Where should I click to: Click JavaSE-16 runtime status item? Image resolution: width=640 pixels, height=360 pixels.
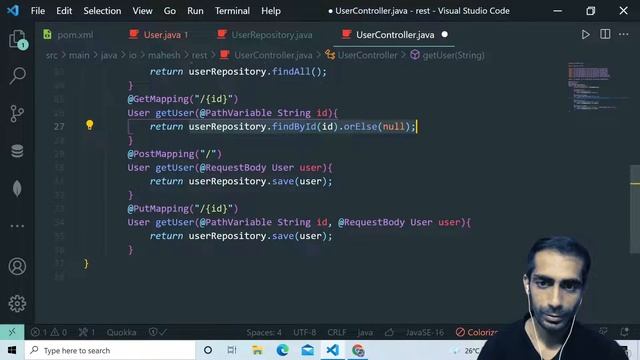click(x=424, y=332)
